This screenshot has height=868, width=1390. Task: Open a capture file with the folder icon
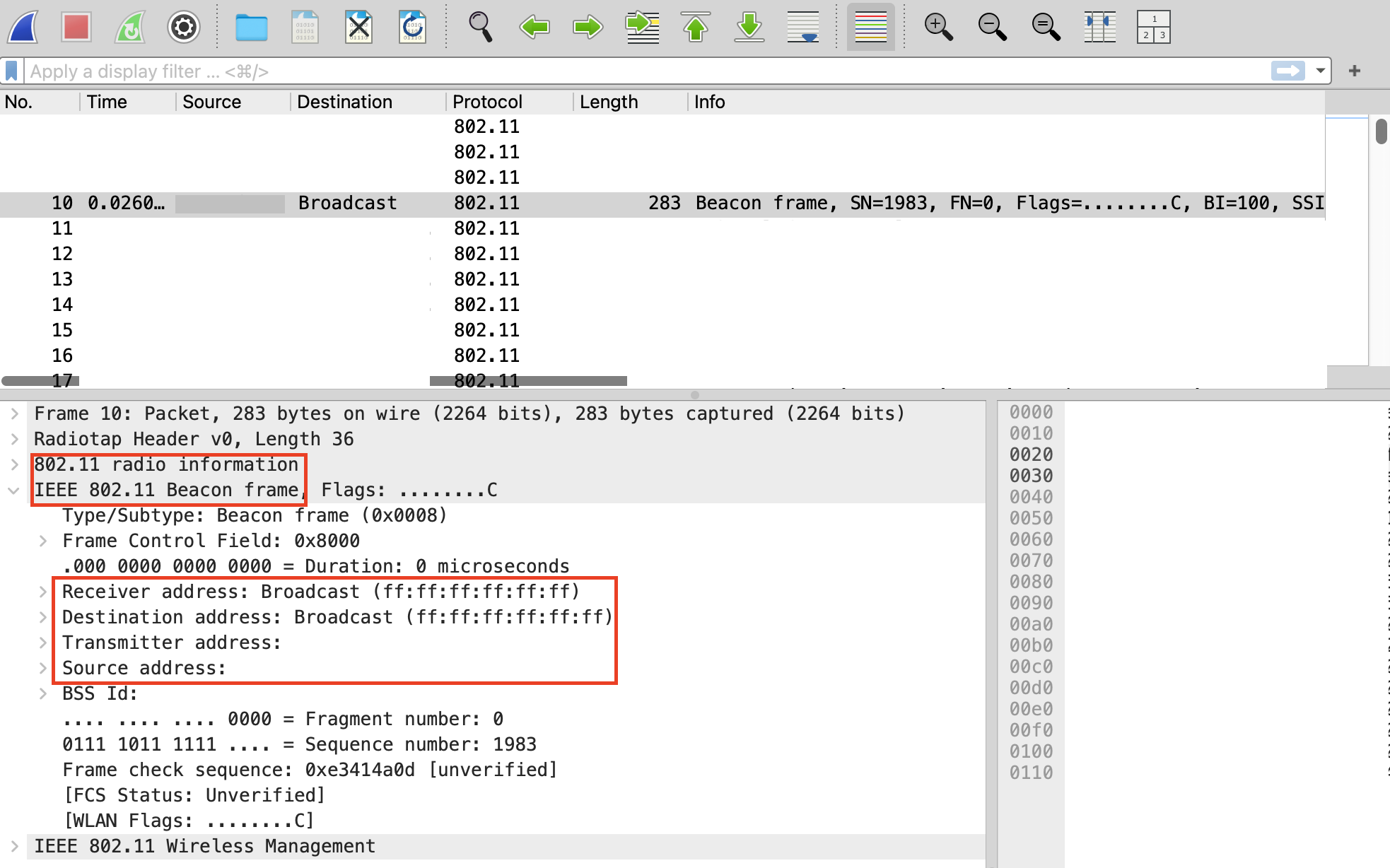pyautogui.click(x=251, y=27)
